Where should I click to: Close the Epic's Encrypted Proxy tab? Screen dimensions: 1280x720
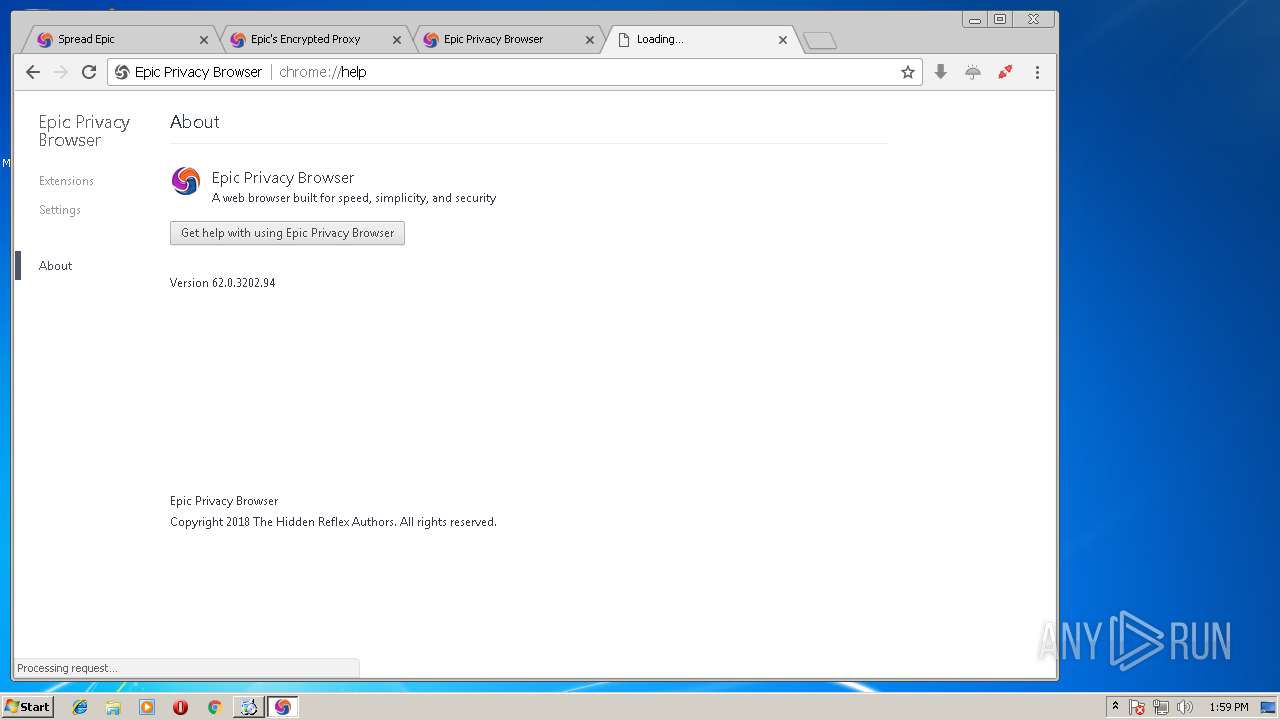pos(397,40)
